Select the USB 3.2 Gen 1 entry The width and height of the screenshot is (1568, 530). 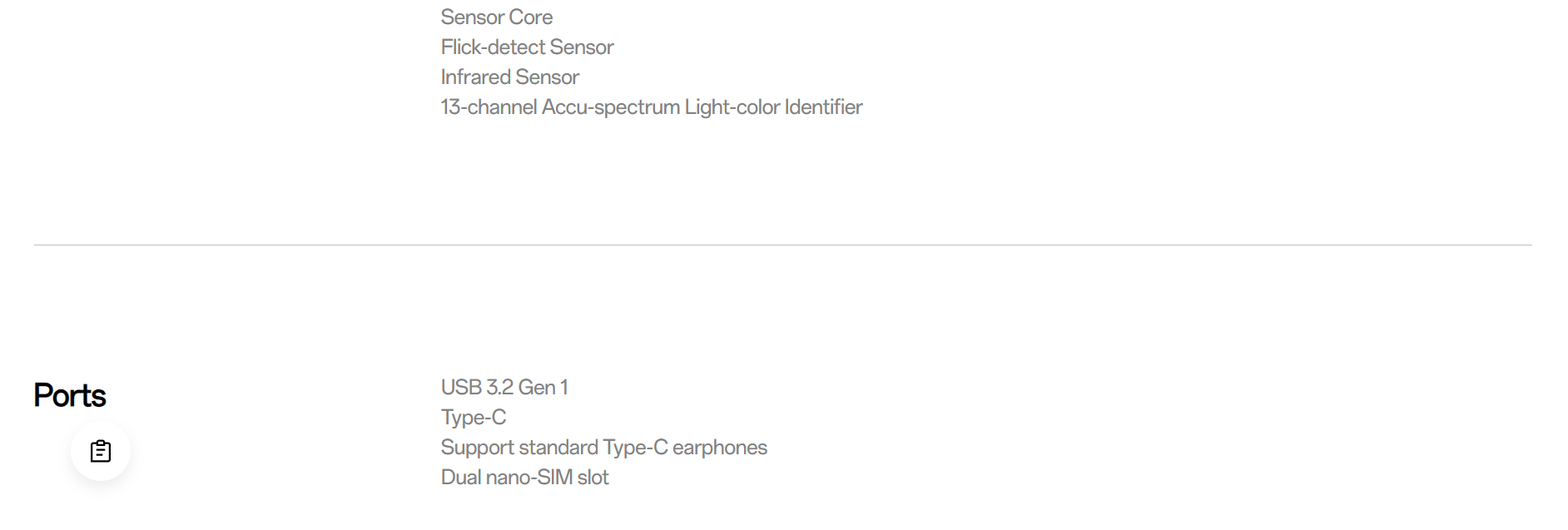click(504, 387)
